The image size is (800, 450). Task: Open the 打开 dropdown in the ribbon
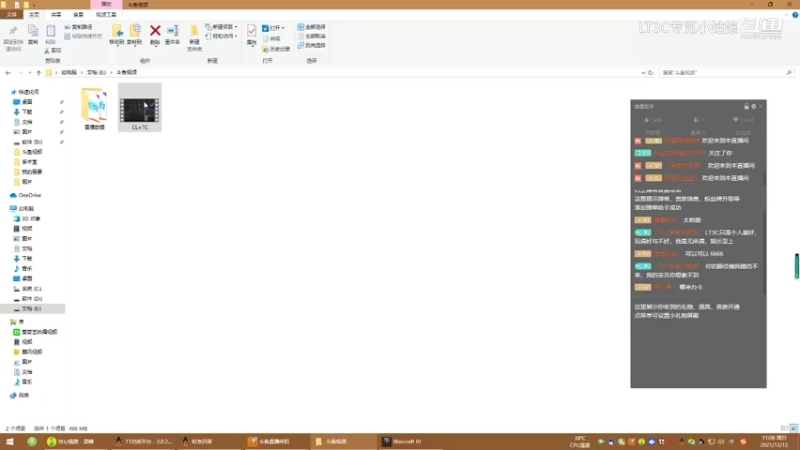[x=273, y=28]
